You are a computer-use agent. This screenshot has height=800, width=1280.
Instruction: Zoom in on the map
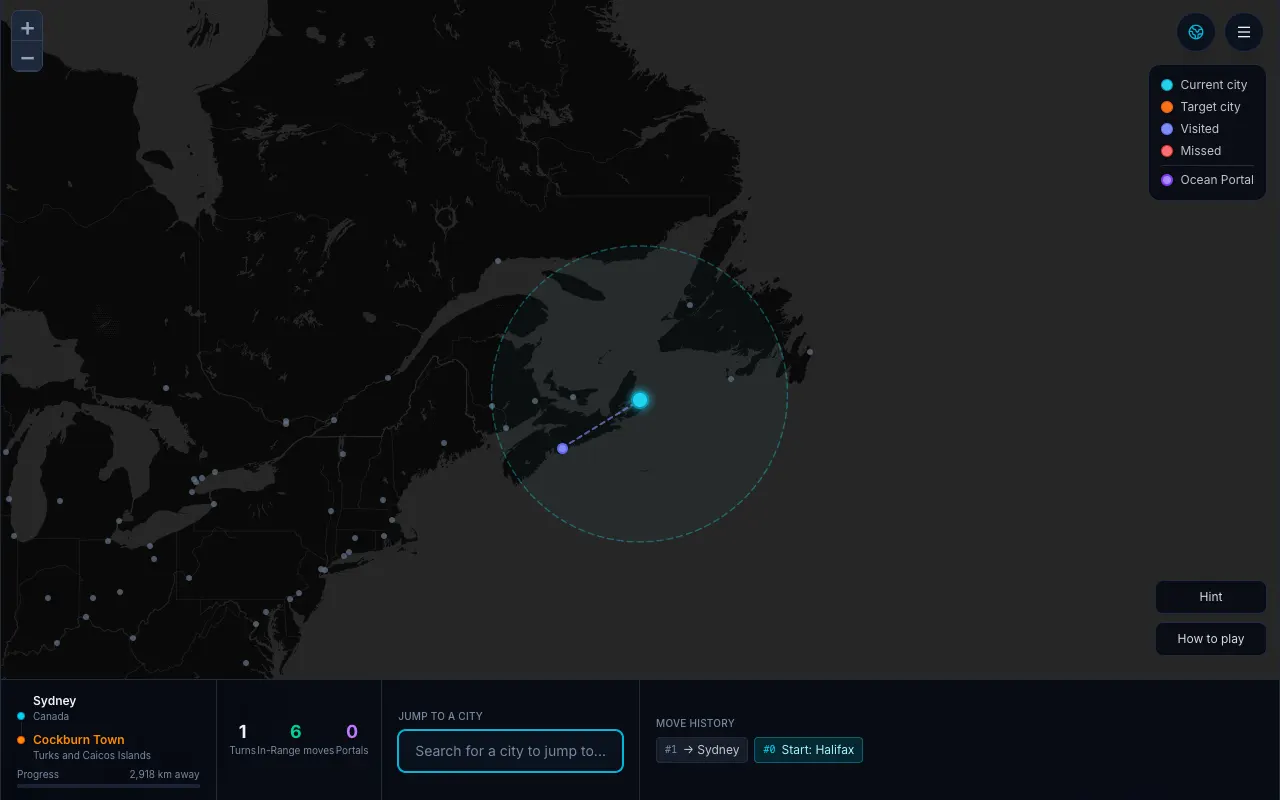(27, 28)
